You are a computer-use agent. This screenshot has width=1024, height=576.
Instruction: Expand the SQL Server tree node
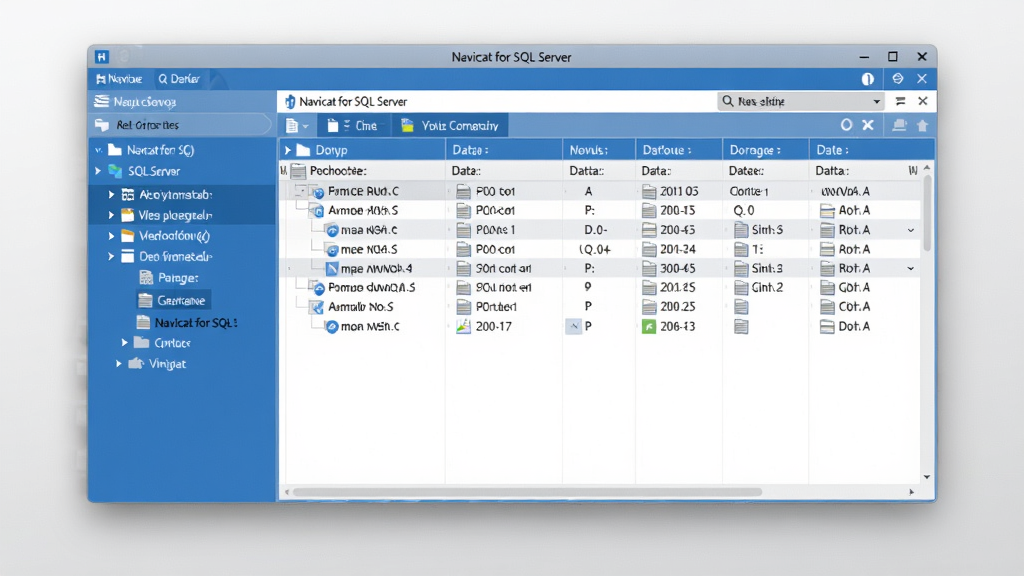click(98, 171)
